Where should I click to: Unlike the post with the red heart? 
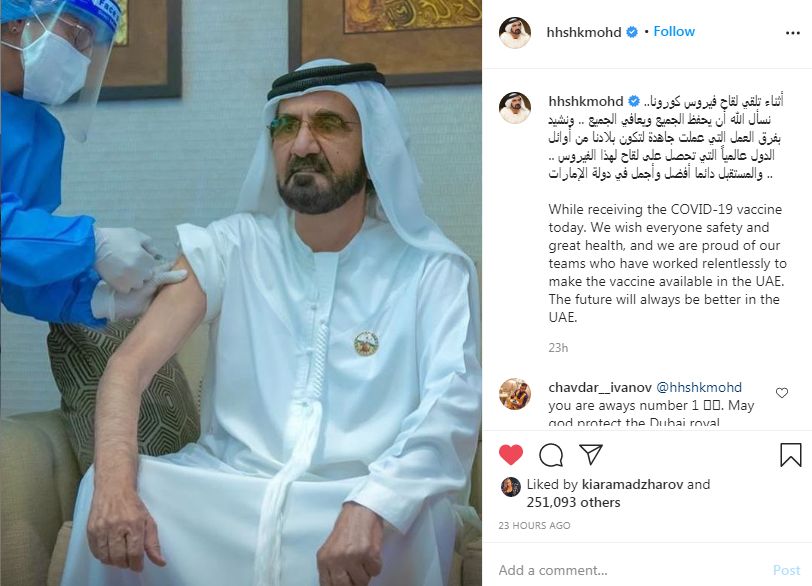511,455
